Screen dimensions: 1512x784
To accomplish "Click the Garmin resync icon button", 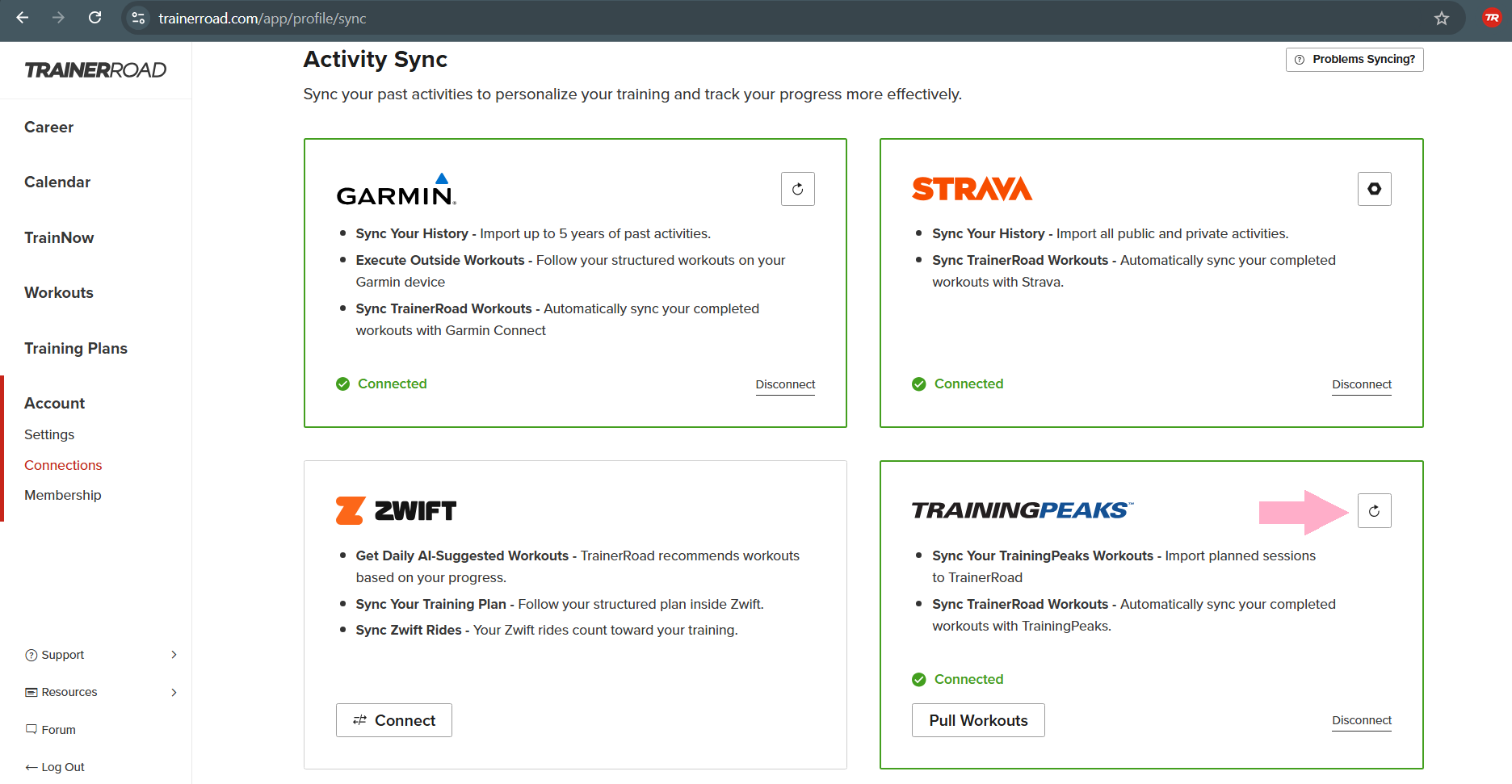I will click(797, 189).
